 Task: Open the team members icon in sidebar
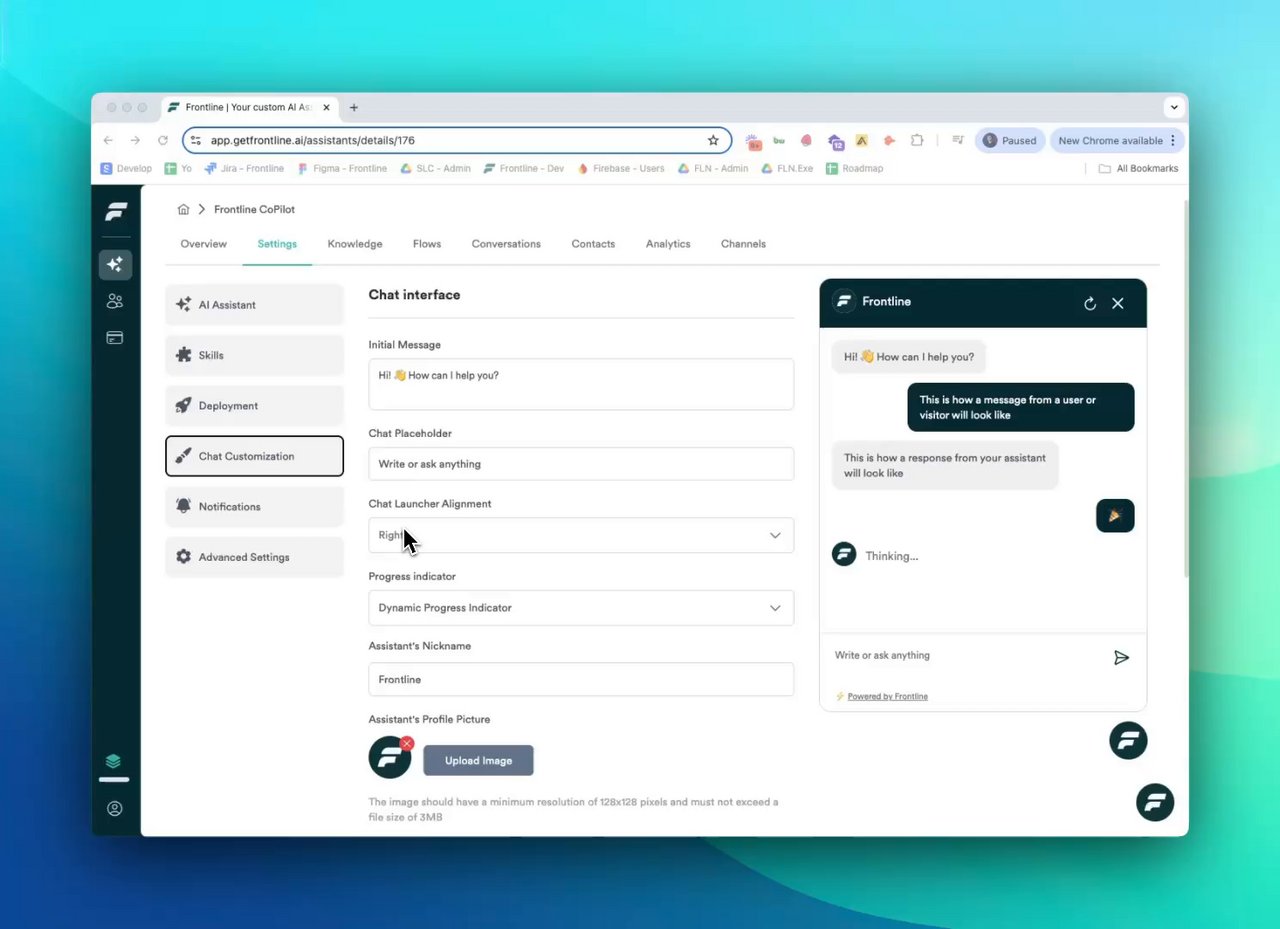point(115,301)
